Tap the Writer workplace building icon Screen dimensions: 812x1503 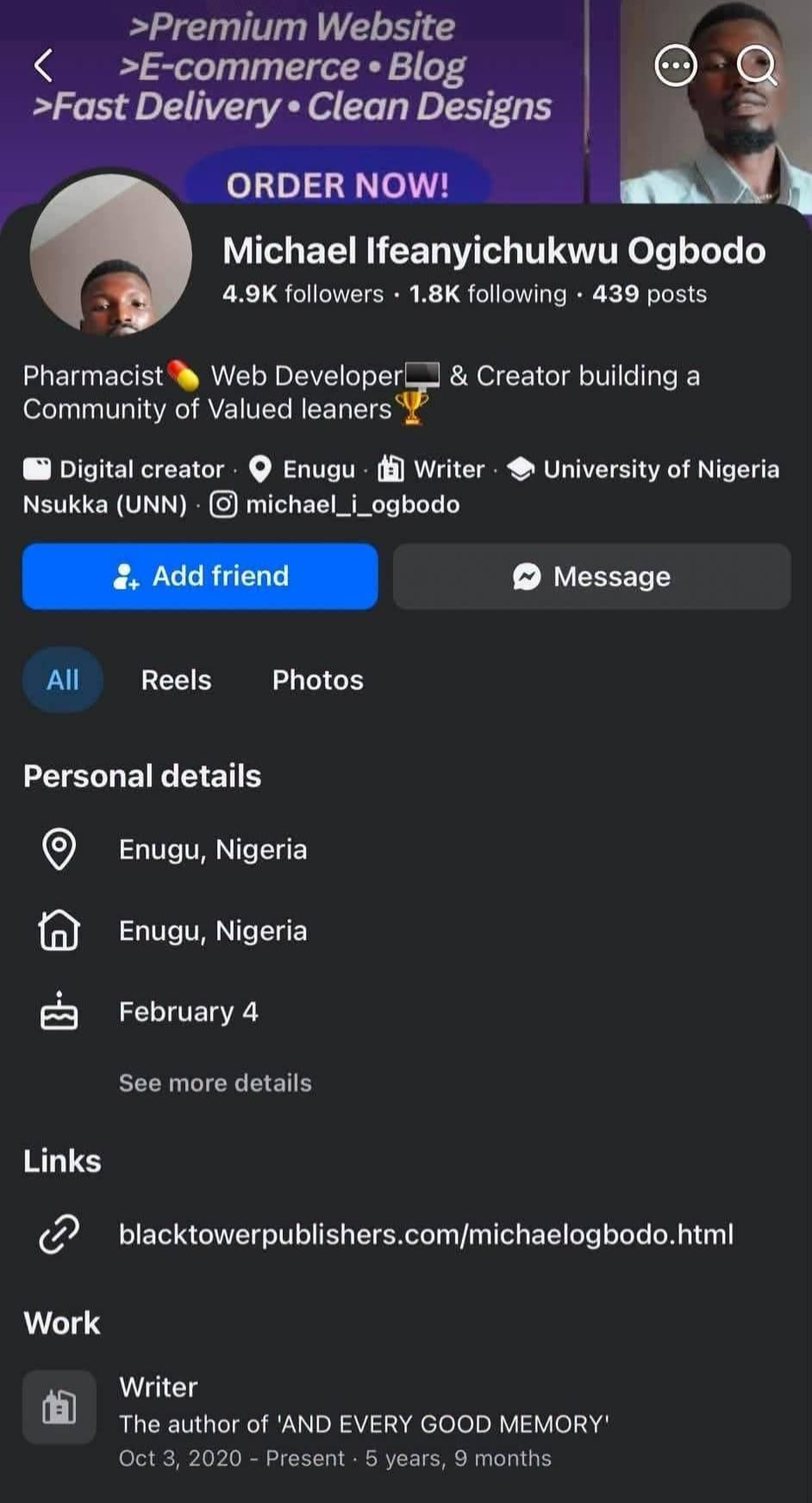point(59,1407)
